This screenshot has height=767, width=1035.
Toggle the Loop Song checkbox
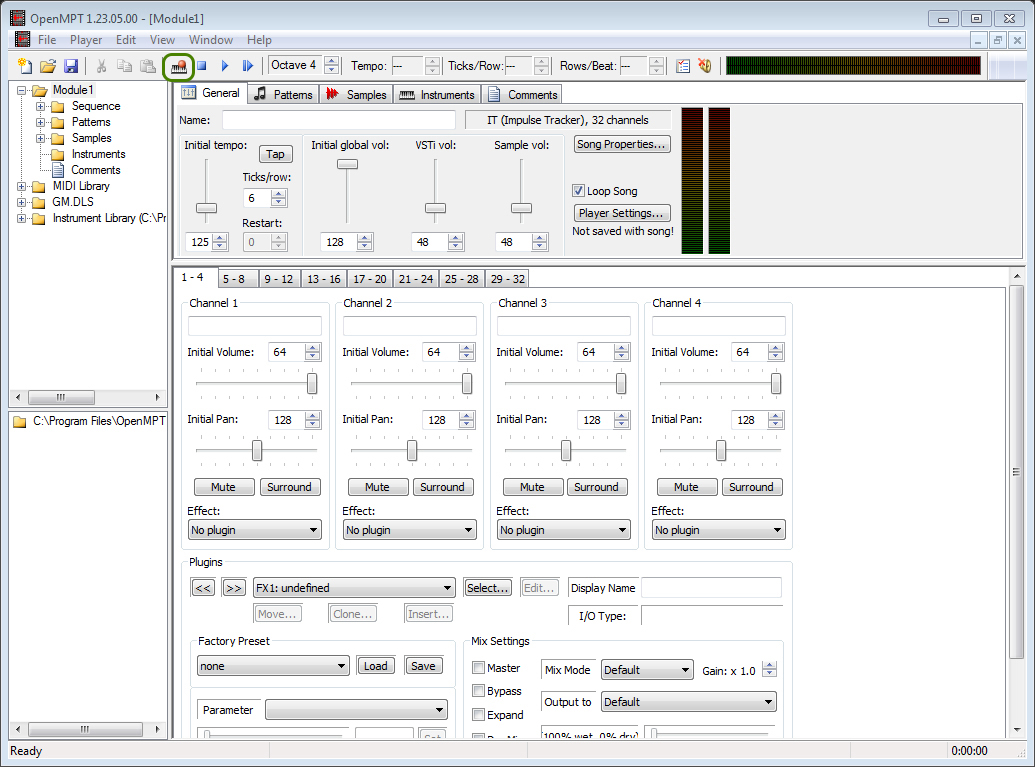[579, 191]
